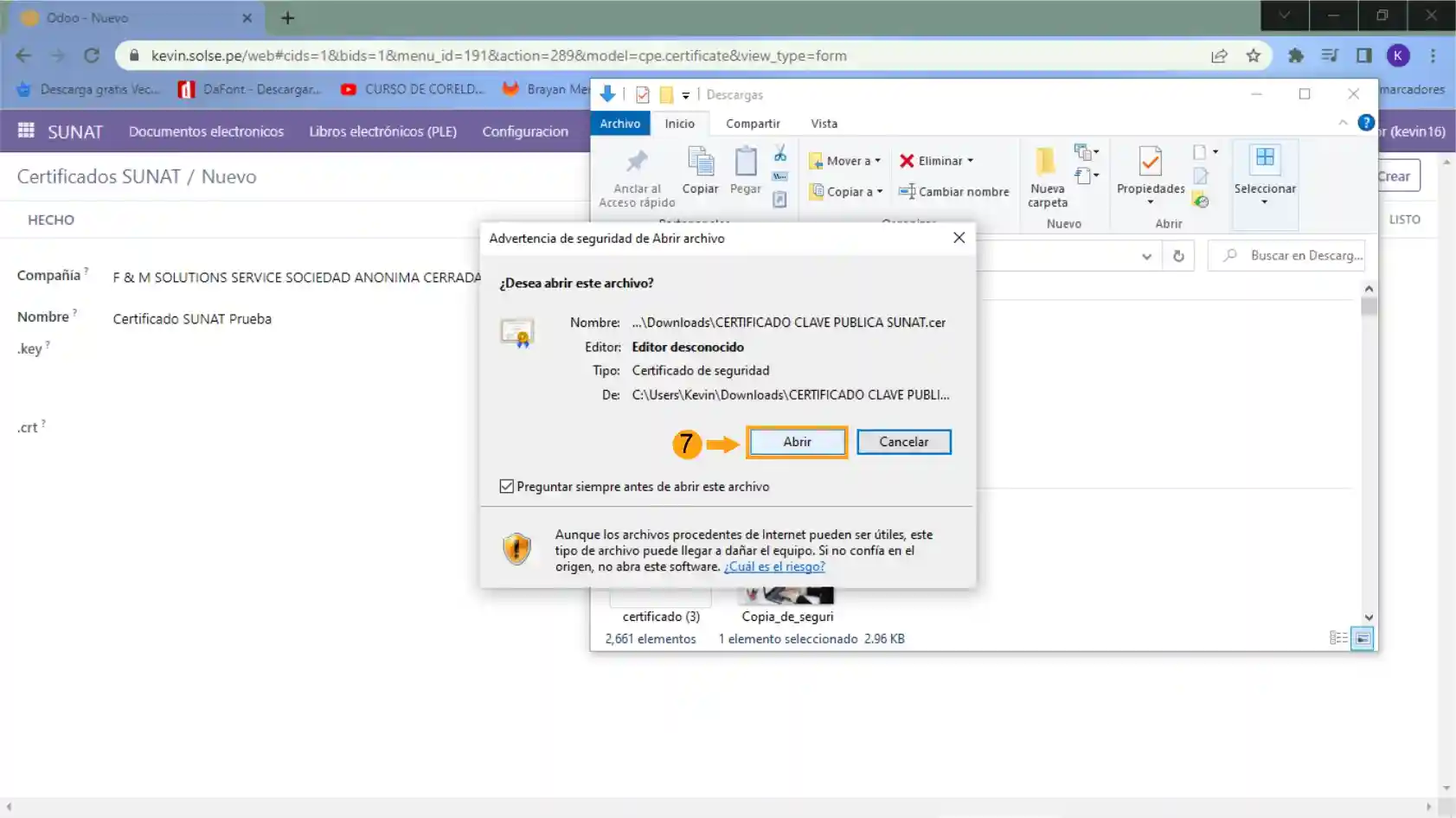Click the Explorer refresh icon
Viewport: 1456px width, 818px height.
coord(1178,256)
